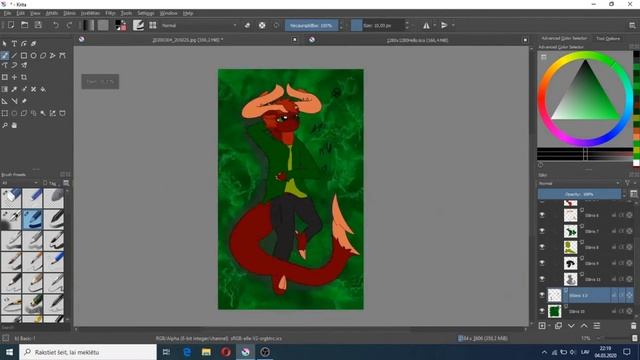This screenshot has height=360, width=640.
Task: Adjust the layer Opacity slider
Action: click(x=579, y=194)
